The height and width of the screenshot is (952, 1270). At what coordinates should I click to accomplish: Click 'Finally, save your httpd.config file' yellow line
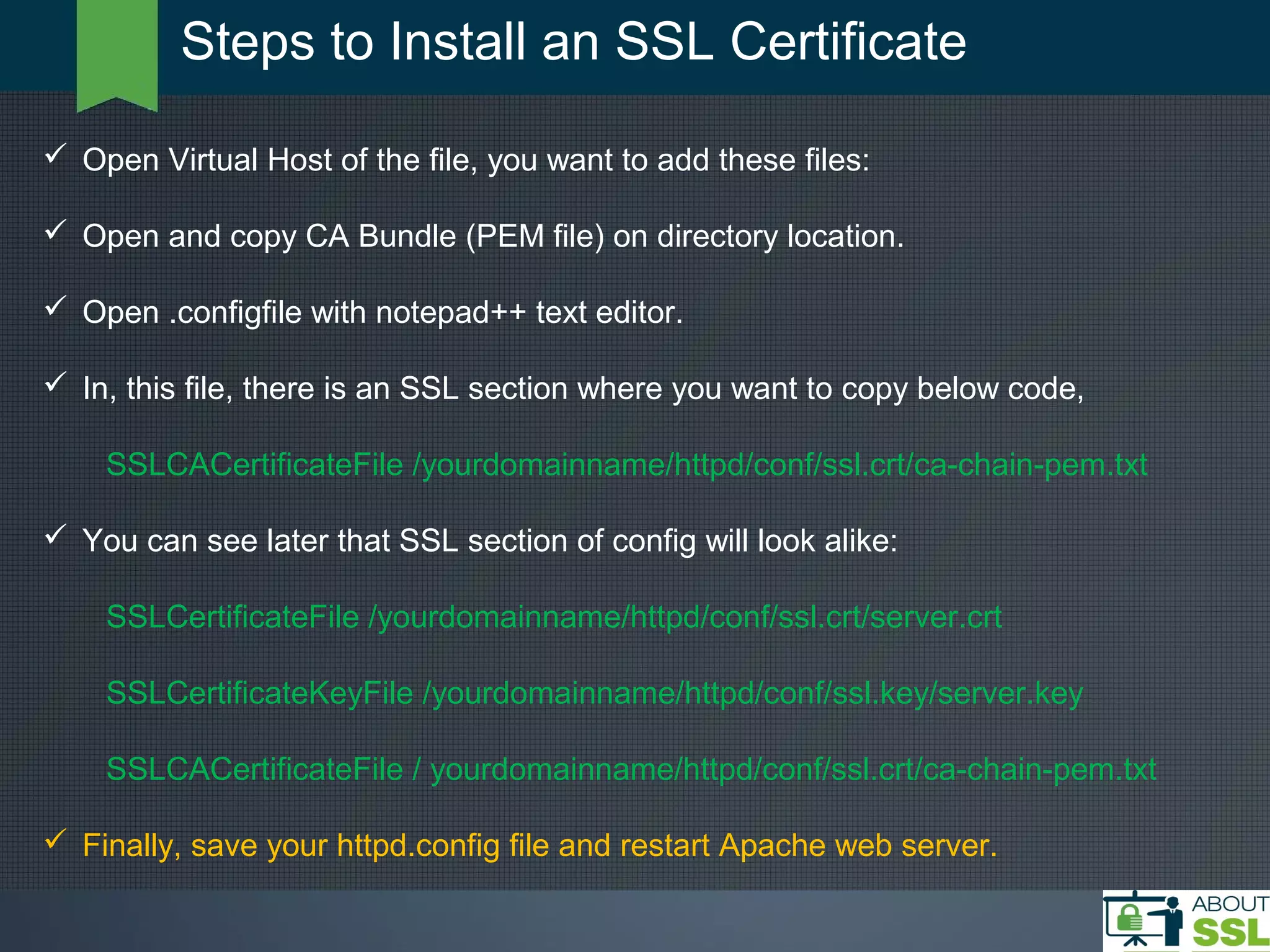pos(540,846)
